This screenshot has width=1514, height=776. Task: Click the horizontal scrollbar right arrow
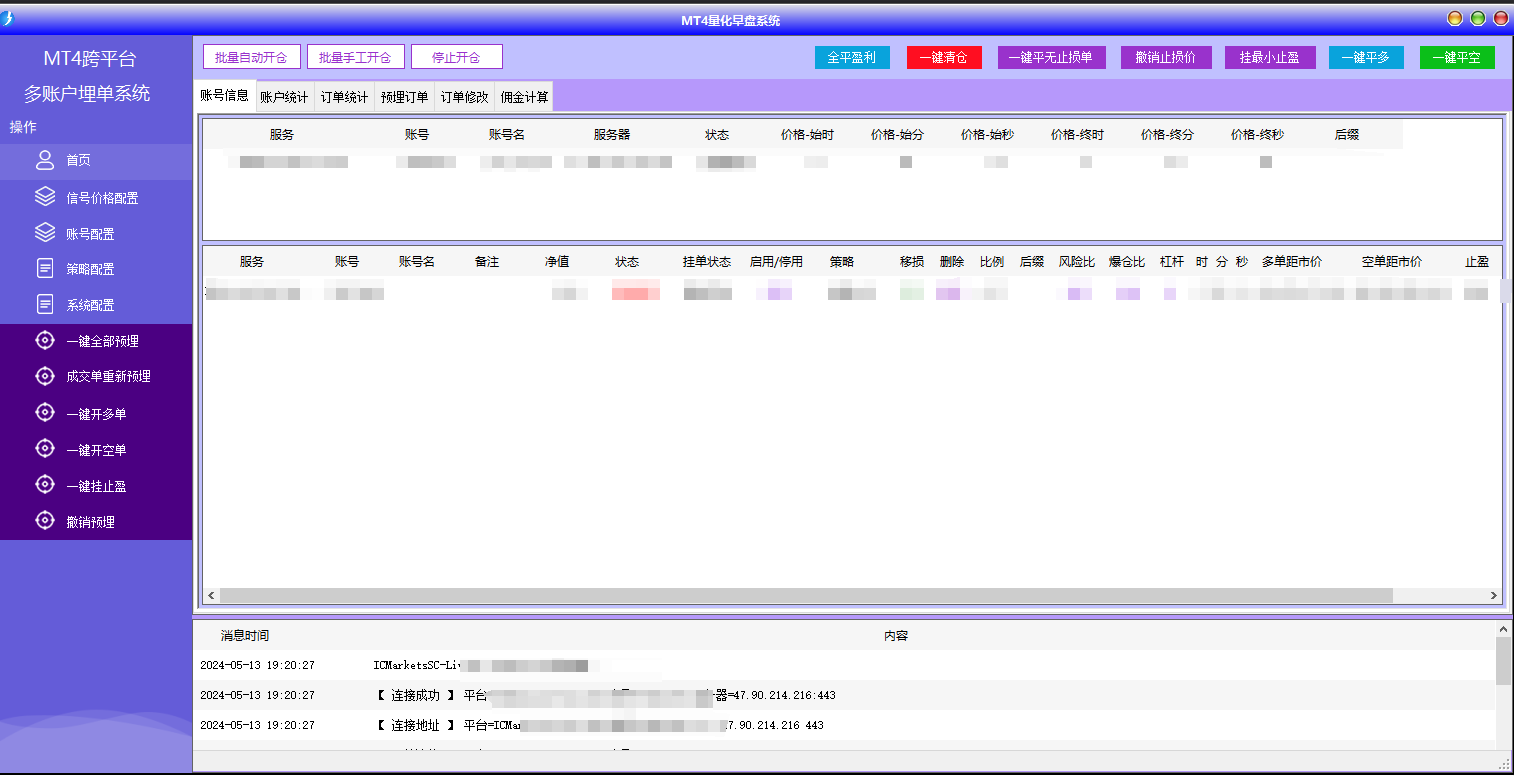(1493, 596)
